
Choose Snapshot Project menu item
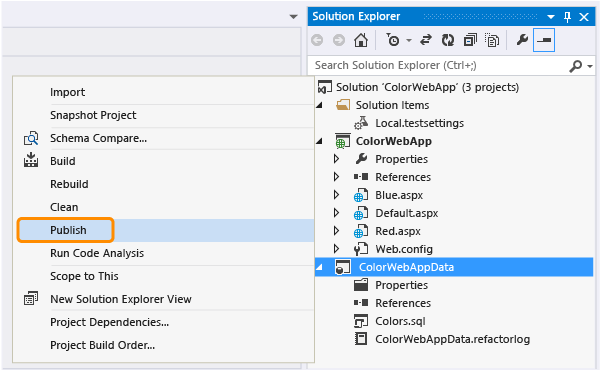[93, 115]
